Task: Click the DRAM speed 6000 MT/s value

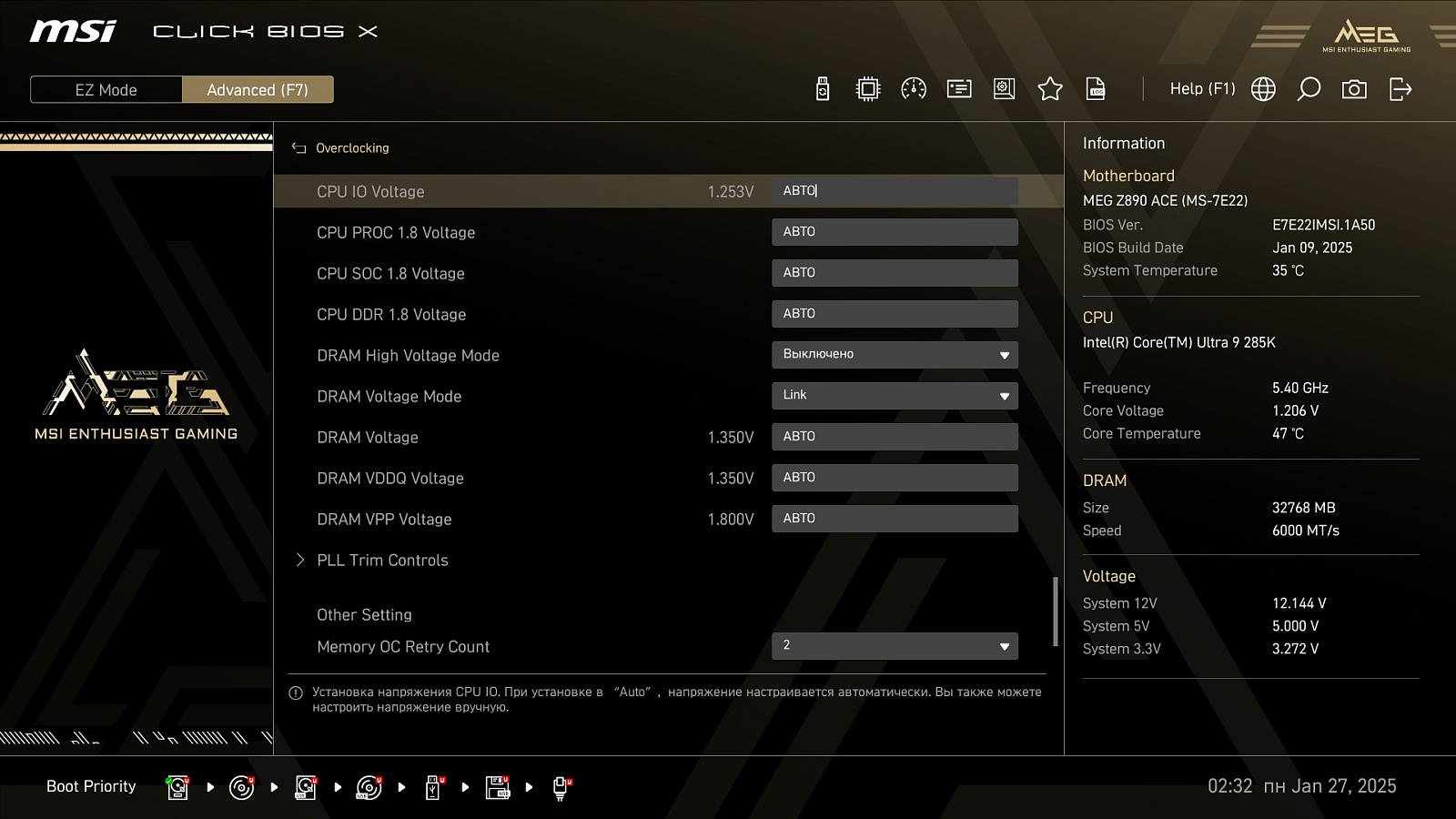Action: (x=1305, y=531)
